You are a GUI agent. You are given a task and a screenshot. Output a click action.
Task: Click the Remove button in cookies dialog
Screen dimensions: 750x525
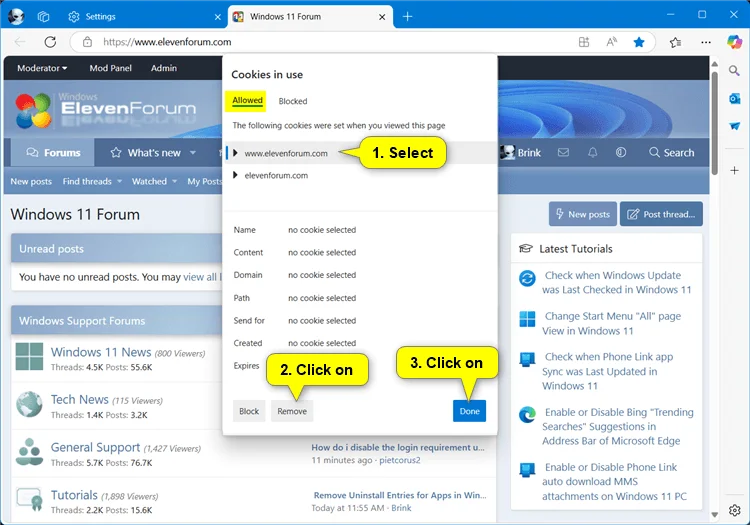point(292,411)
